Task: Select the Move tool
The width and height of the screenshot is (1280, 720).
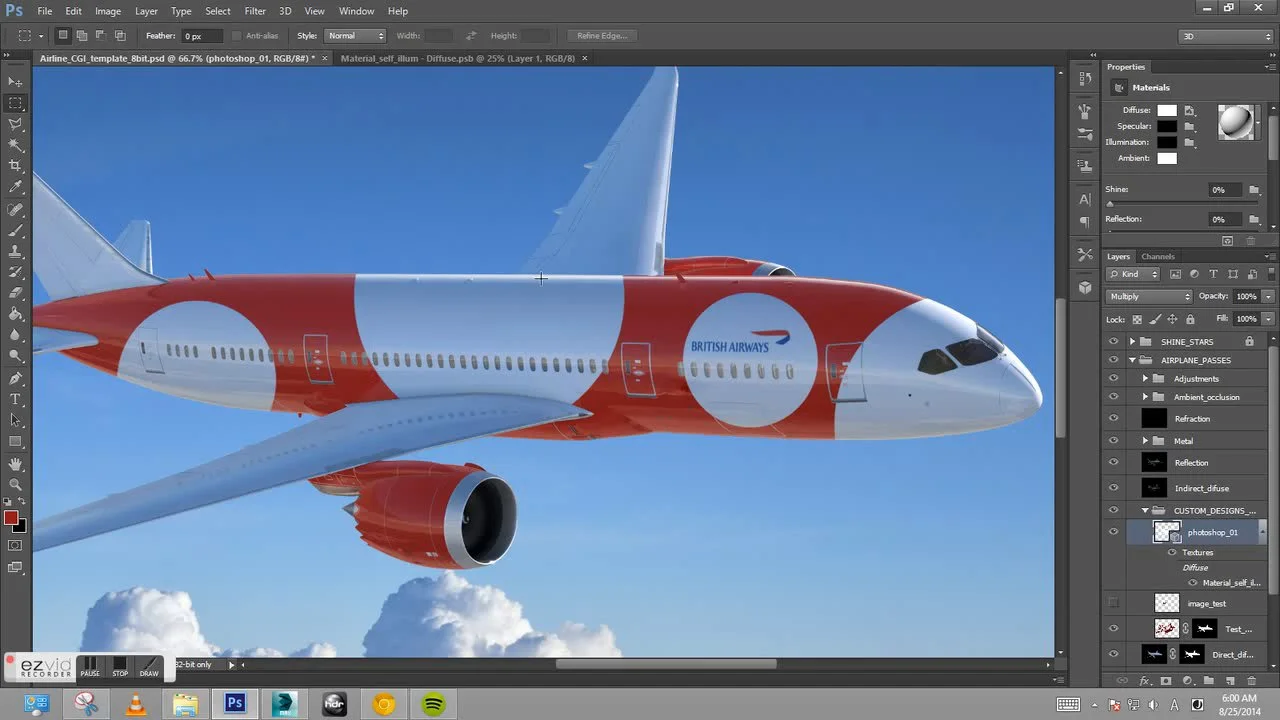Action: (15, 82)
